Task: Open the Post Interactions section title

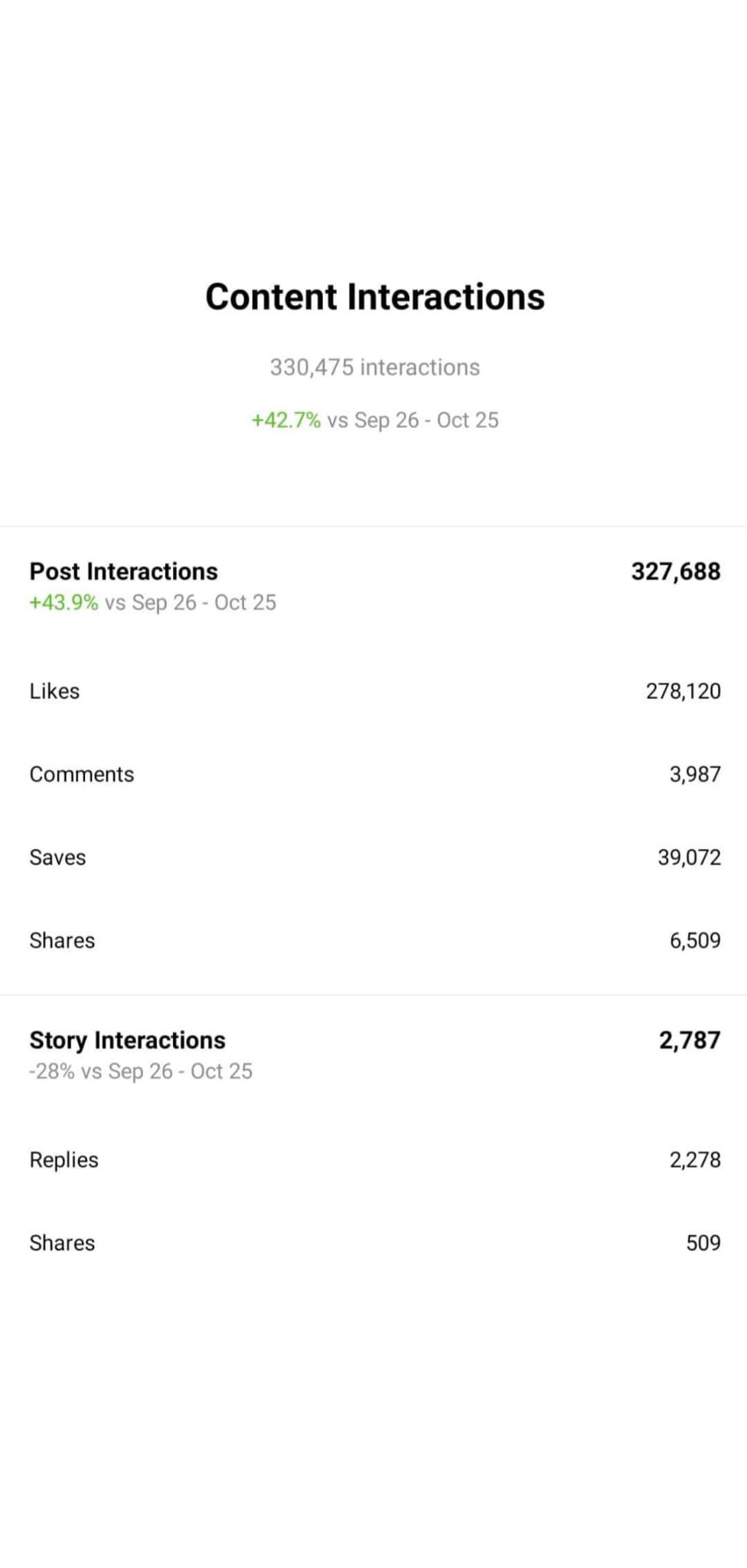Action: 123,571
